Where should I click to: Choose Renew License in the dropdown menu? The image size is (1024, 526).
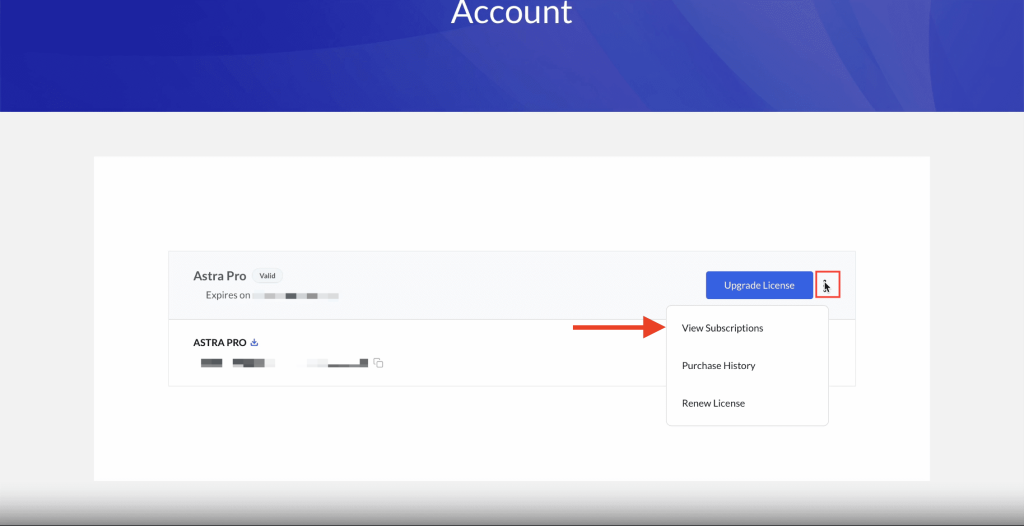713,403
